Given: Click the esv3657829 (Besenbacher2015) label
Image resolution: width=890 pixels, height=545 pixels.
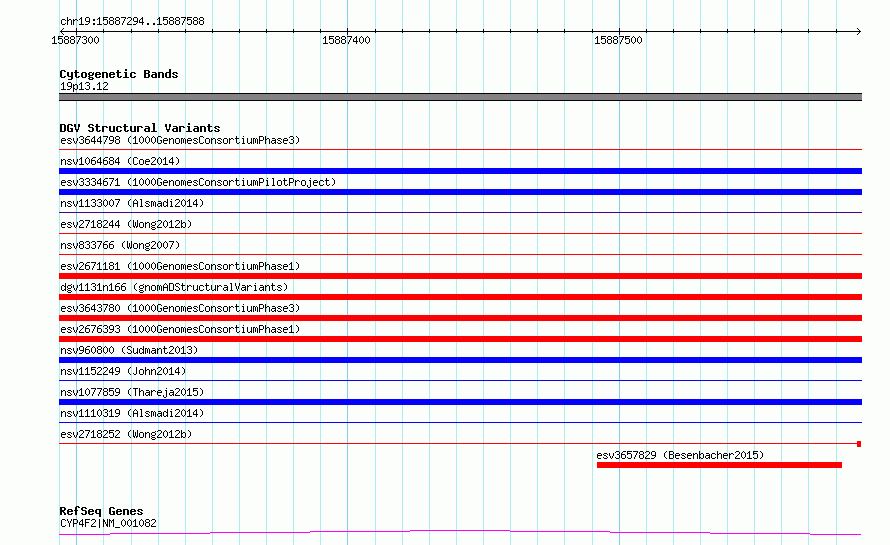Looking at the screenshot, I should pyautogui.click(x=680, y=455).
